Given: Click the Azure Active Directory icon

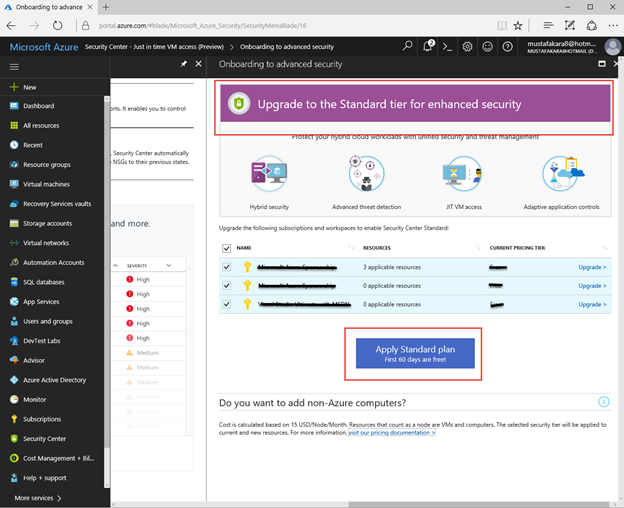Looking at the screenshot, I should pos(14,380).
